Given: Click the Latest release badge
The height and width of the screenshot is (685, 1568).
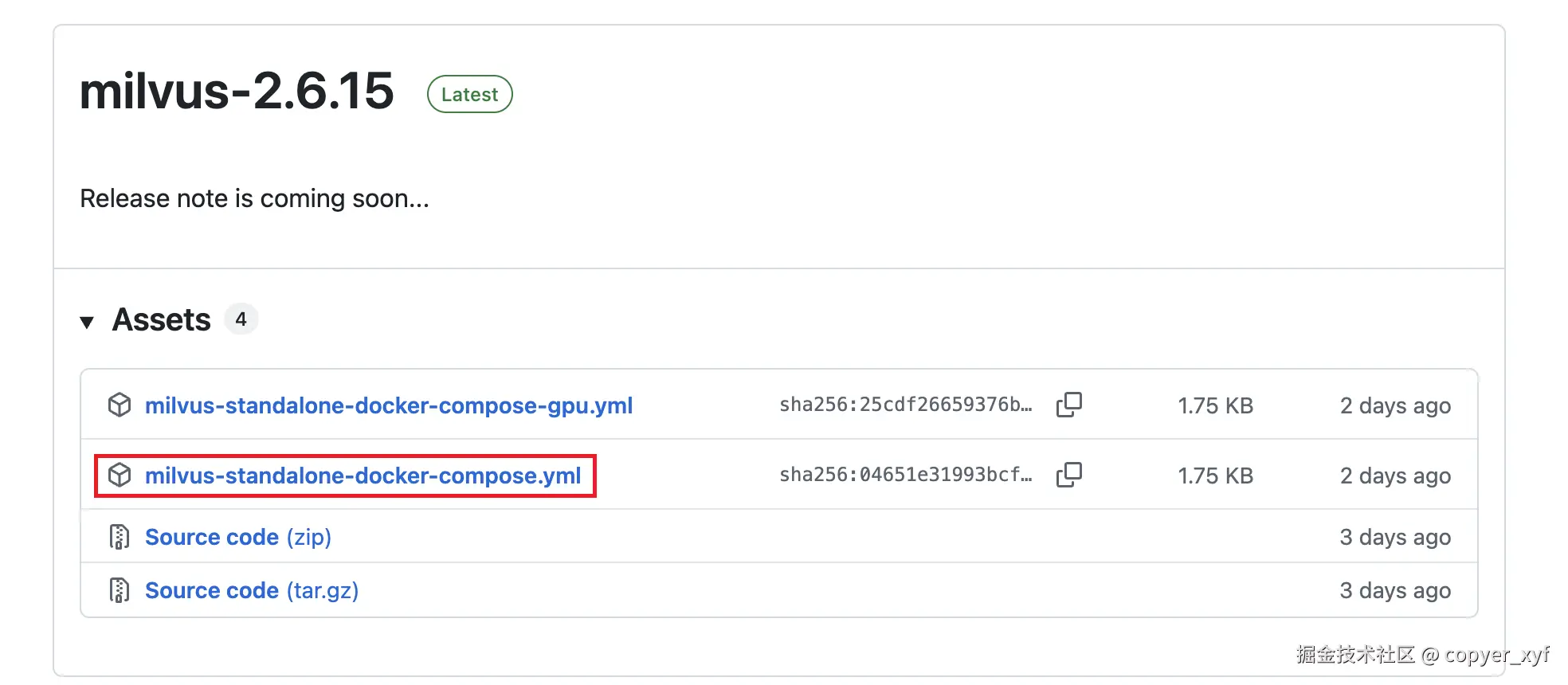Looking at the screenshot, I should coord(470,94).
